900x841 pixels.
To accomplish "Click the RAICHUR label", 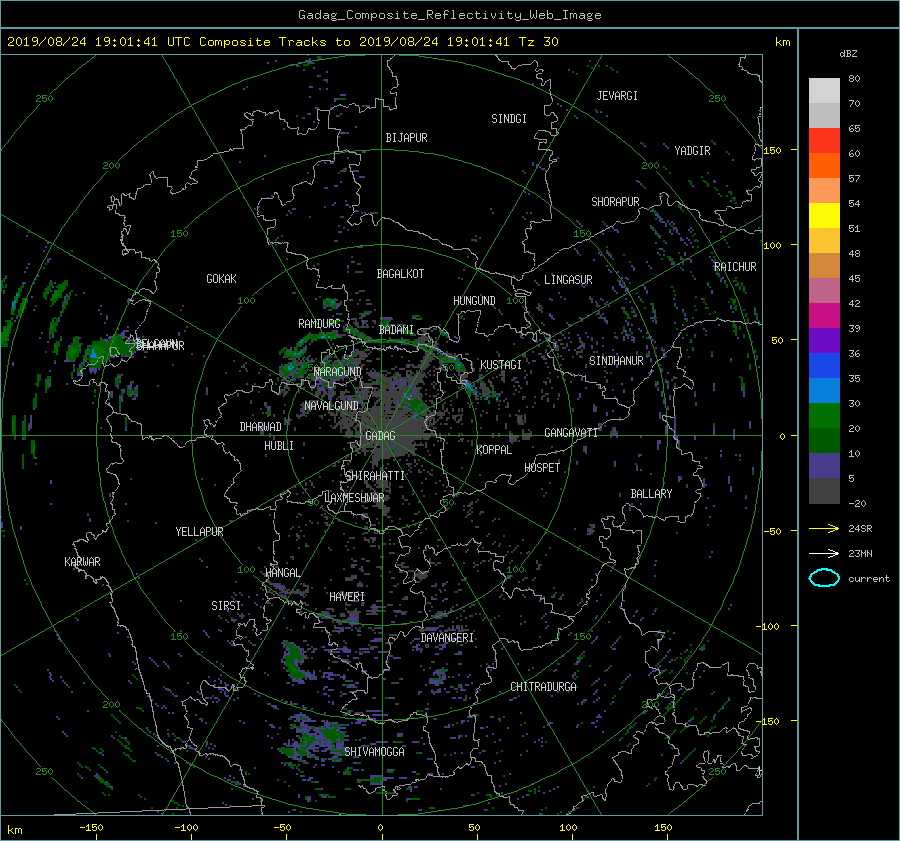I will 735,267.
